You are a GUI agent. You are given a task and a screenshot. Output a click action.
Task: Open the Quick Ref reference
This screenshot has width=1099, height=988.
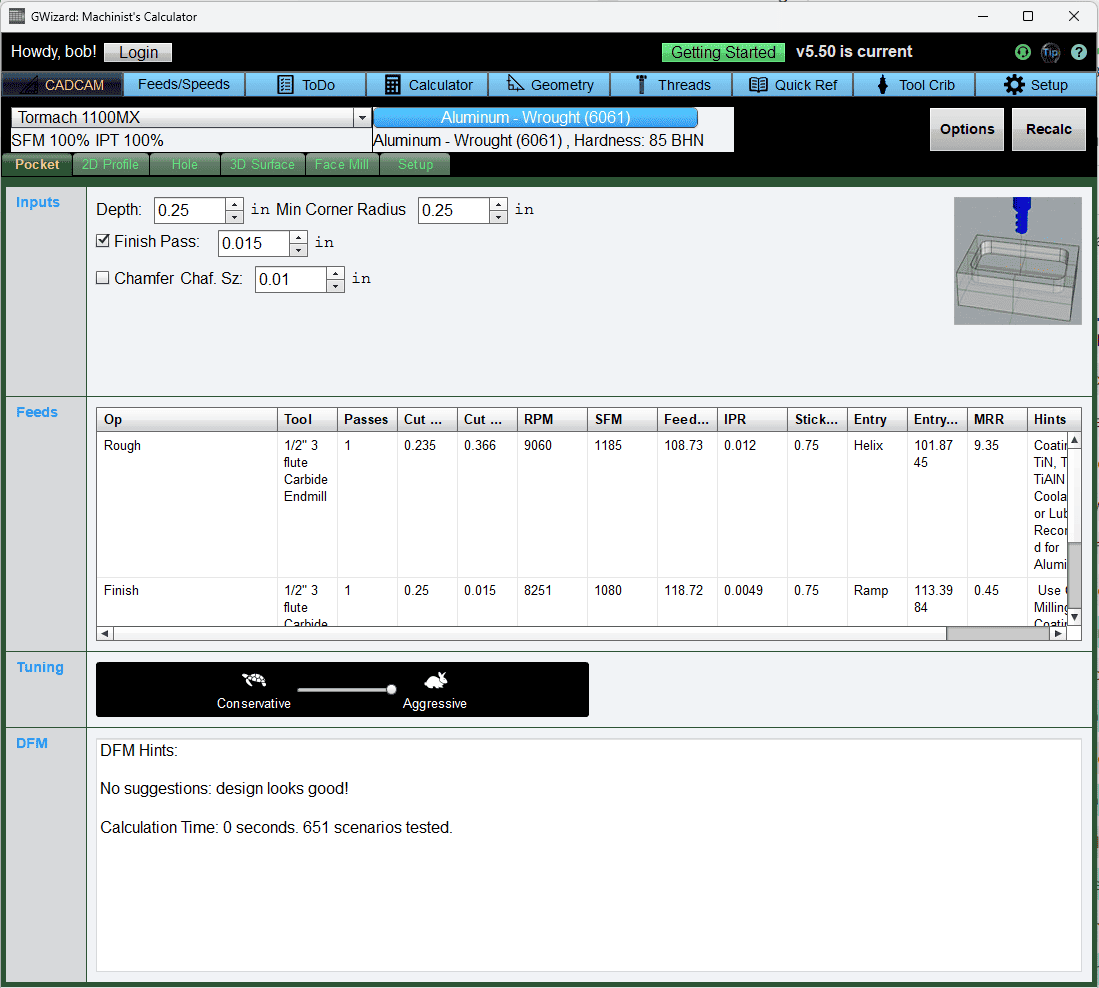tap(793, 85)
